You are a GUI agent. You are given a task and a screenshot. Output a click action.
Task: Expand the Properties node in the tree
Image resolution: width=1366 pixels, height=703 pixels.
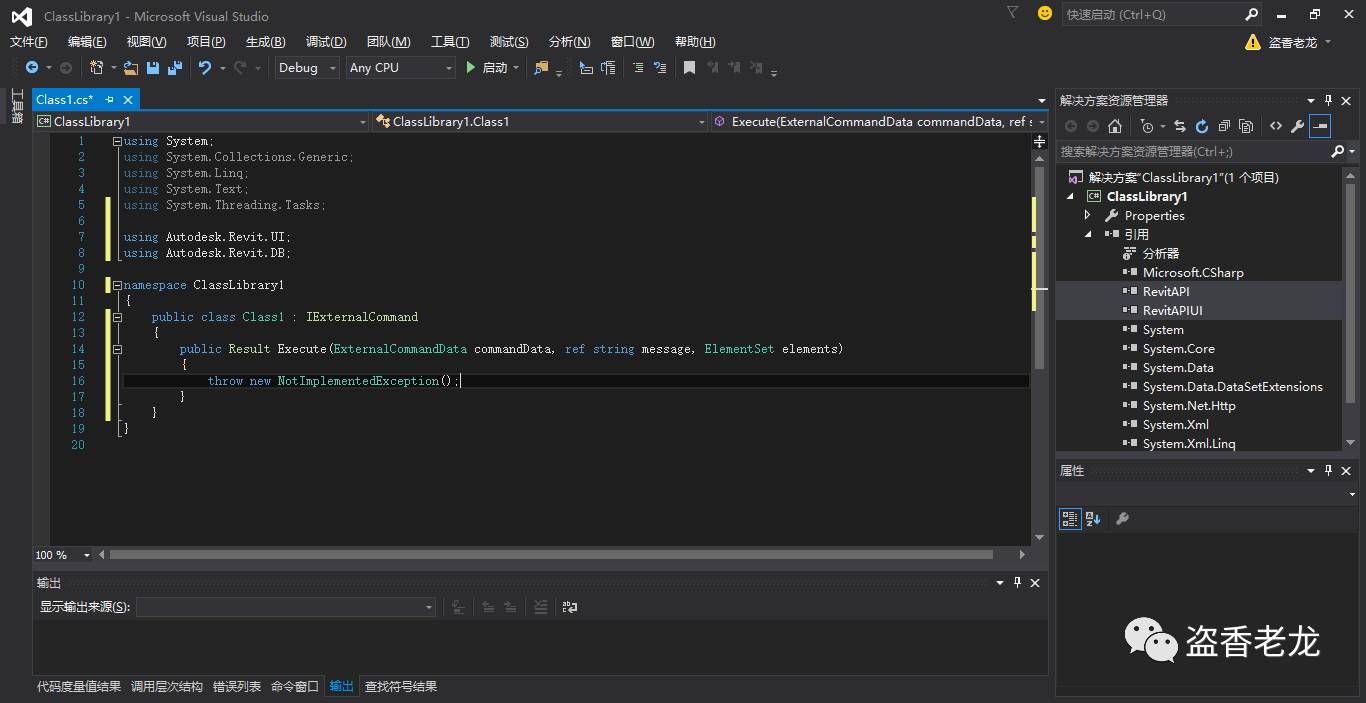[x=1088, y=216]
